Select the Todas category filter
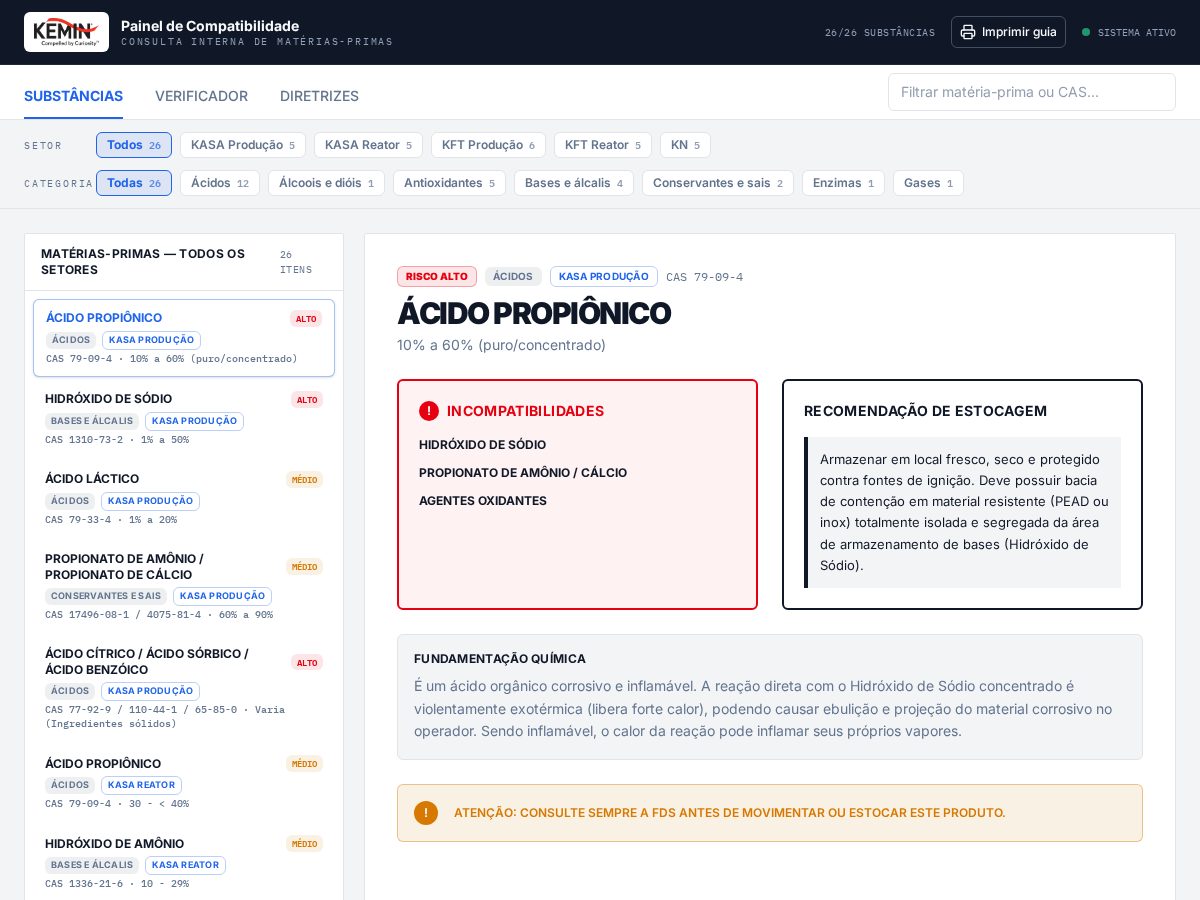1200x900 pixels. click(x=134, y=183)
